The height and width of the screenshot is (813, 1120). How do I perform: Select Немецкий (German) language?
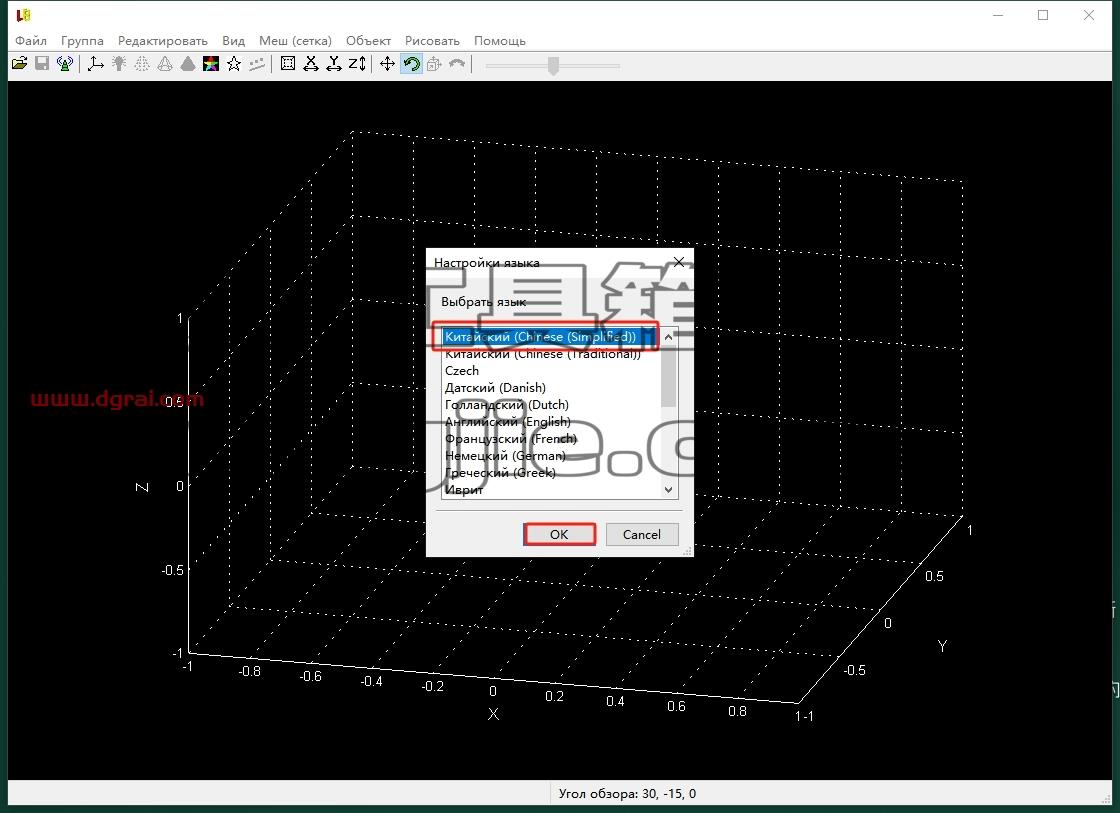pyautogui.click(x=551, y=456)
